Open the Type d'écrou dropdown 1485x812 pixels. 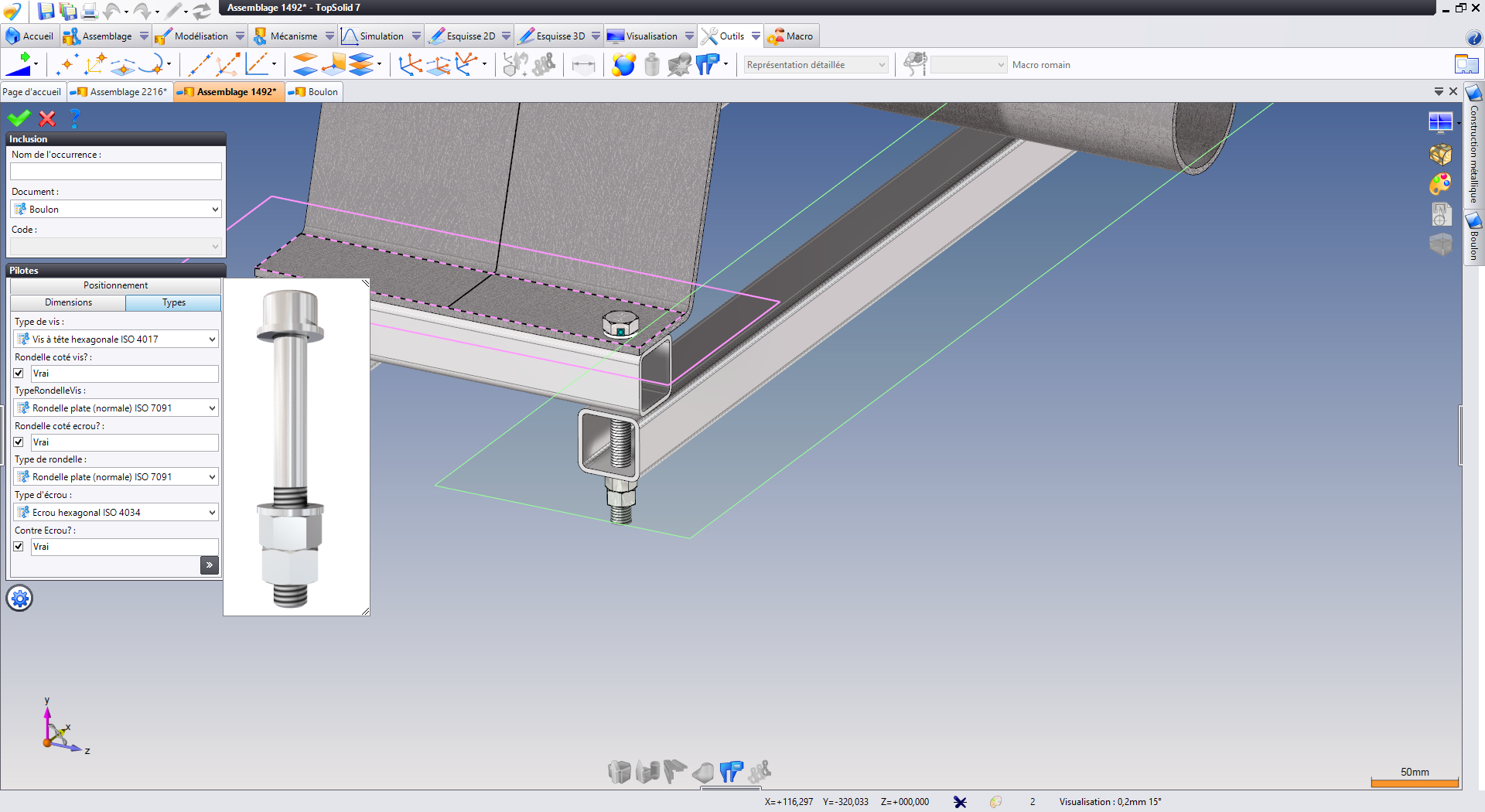(116, 513)
